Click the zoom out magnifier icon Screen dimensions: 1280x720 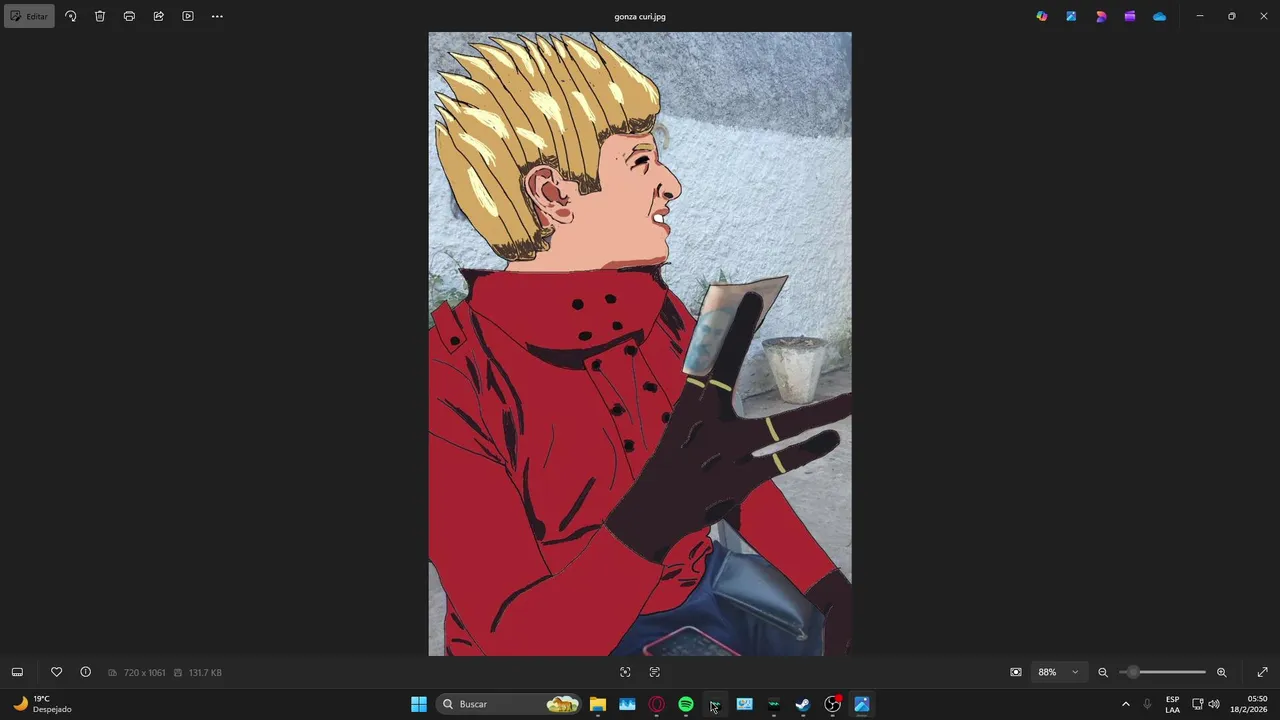point(1103,672)
